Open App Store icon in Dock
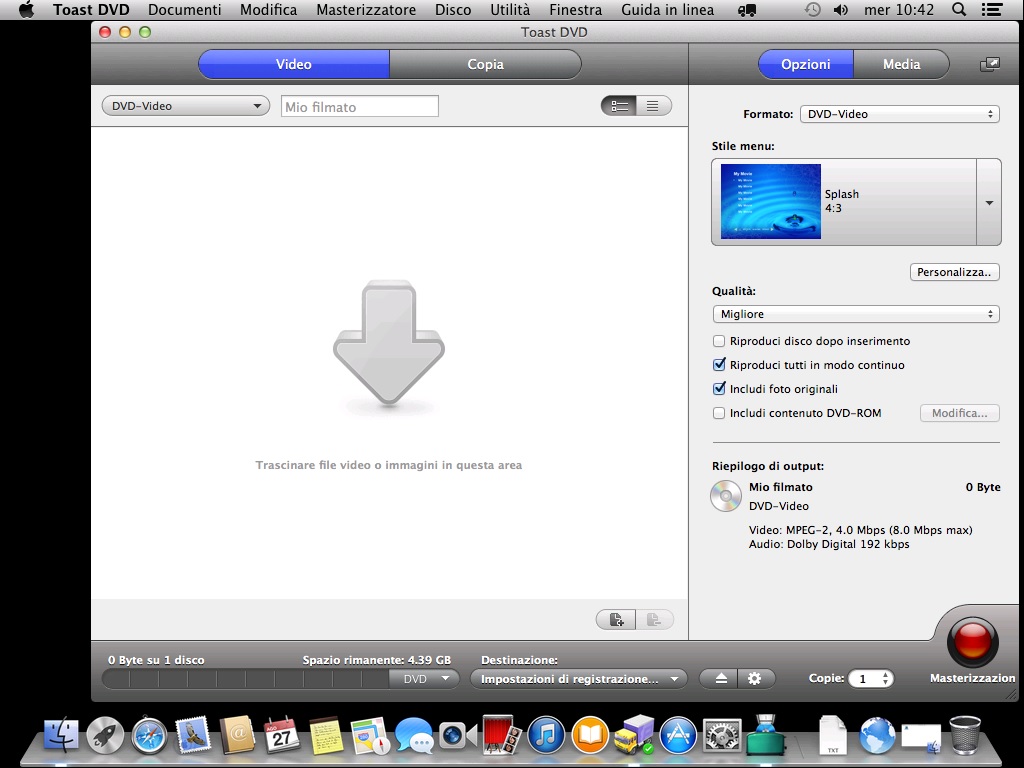This screenshot has height=768, width=1024. (x=678, y=735)
